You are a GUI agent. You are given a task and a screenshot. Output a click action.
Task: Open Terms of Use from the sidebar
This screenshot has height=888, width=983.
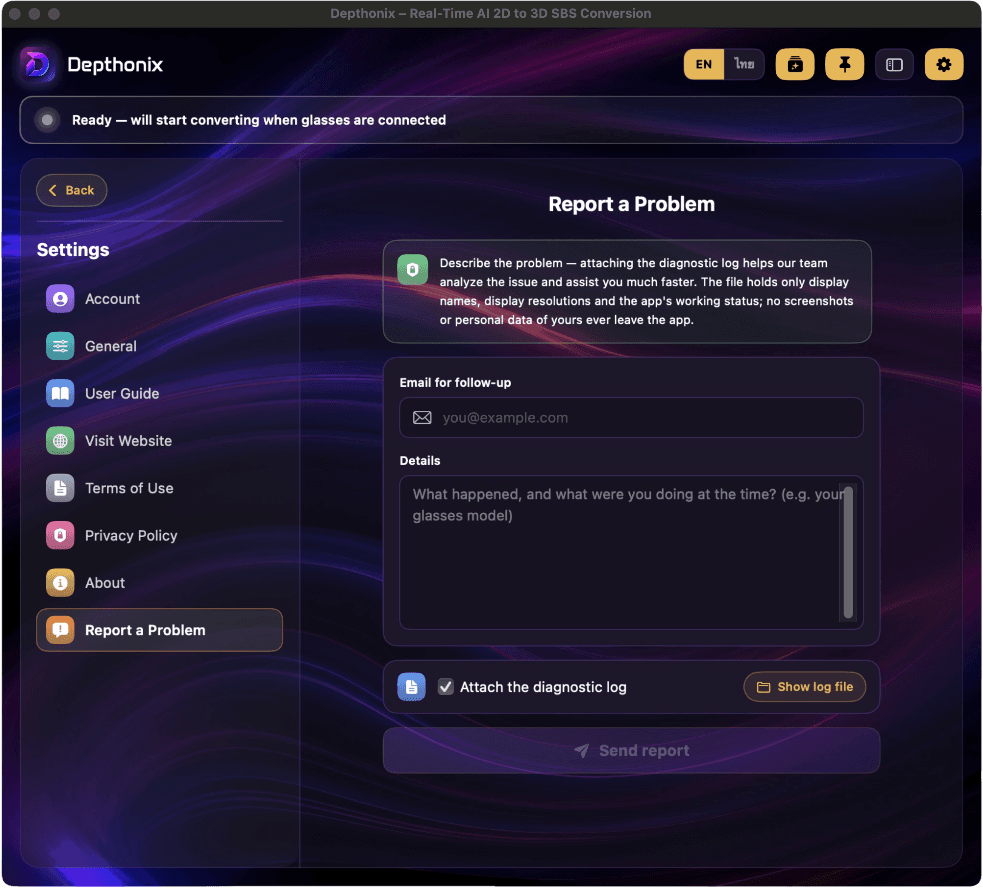pos(159,489)
